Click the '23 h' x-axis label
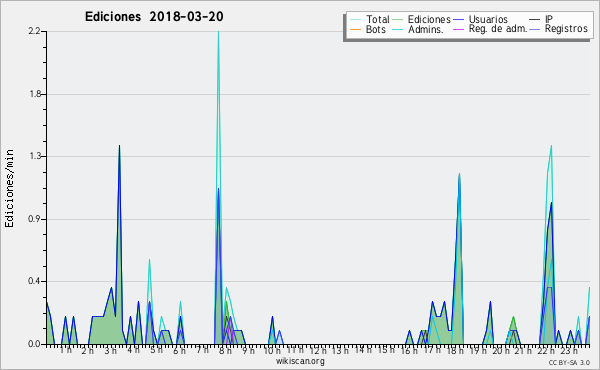The image size is (600, 370). (569, 351)
